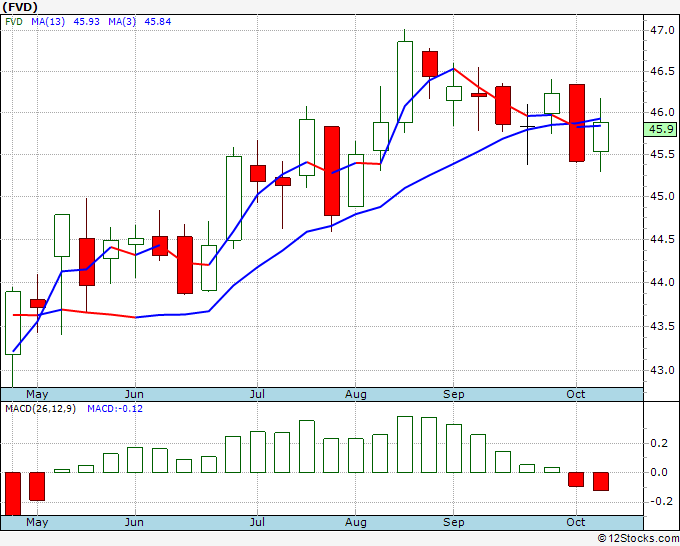The image size is (680, 546).
Task: Click the black doji candle in late September
Action: (x=527, y=134)
